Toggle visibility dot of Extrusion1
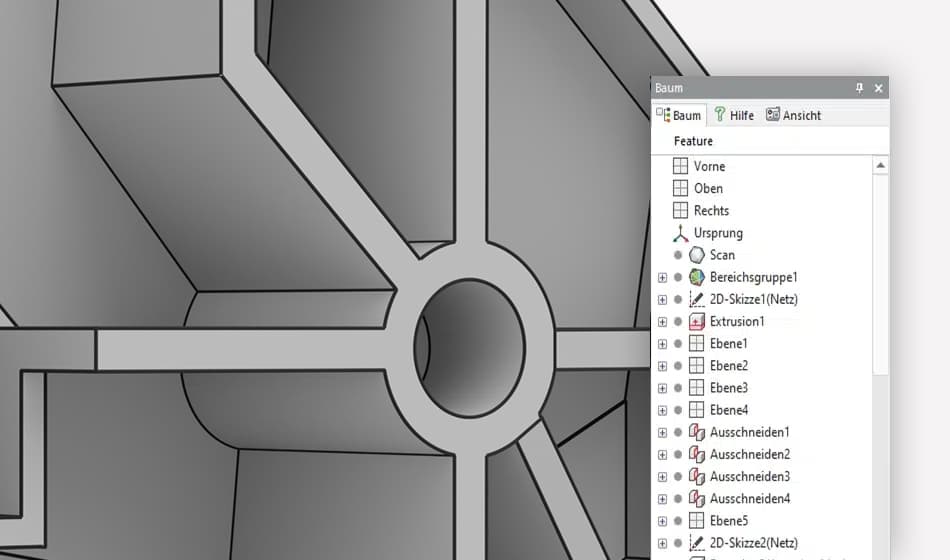Viewport: 950px width, 560px height. 678,321
